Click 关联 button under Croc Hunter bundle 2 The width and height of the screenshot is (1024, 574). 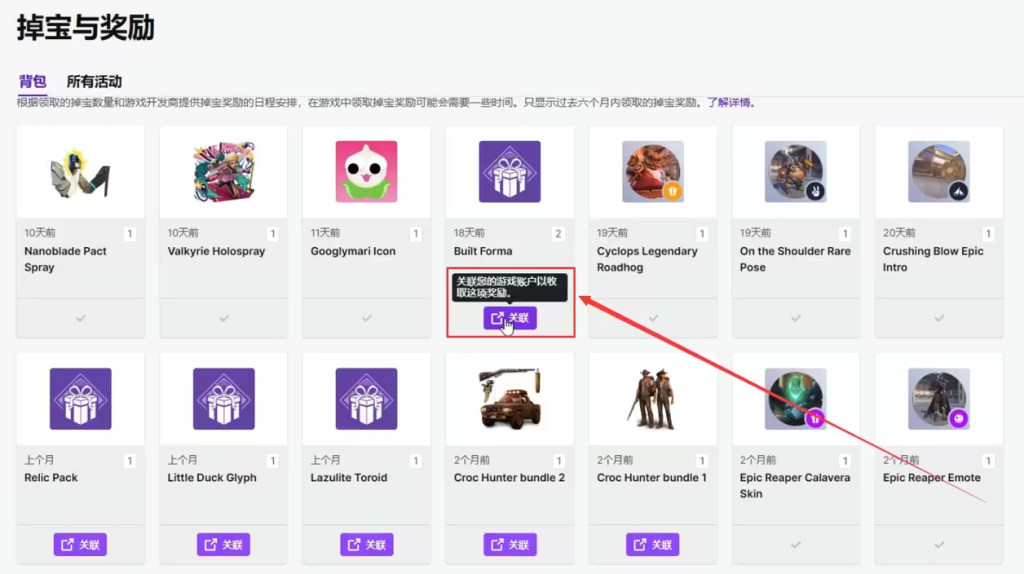pyautogui.click(x=510, y=545)
